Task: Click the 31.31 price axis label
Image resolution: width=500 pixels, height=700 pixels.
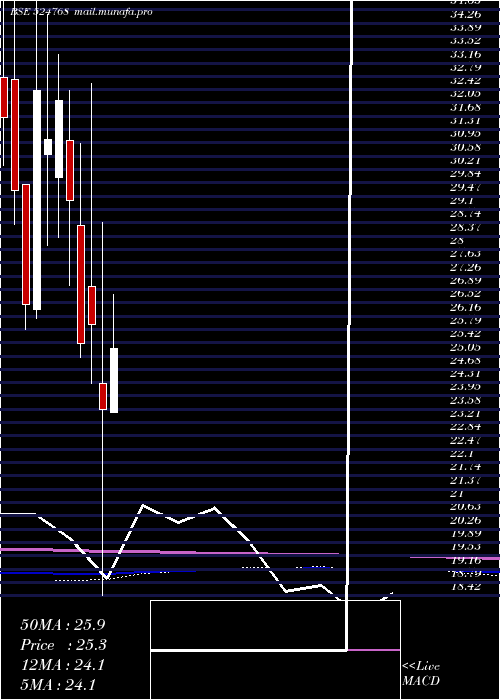Action: (x=466, y=121)
